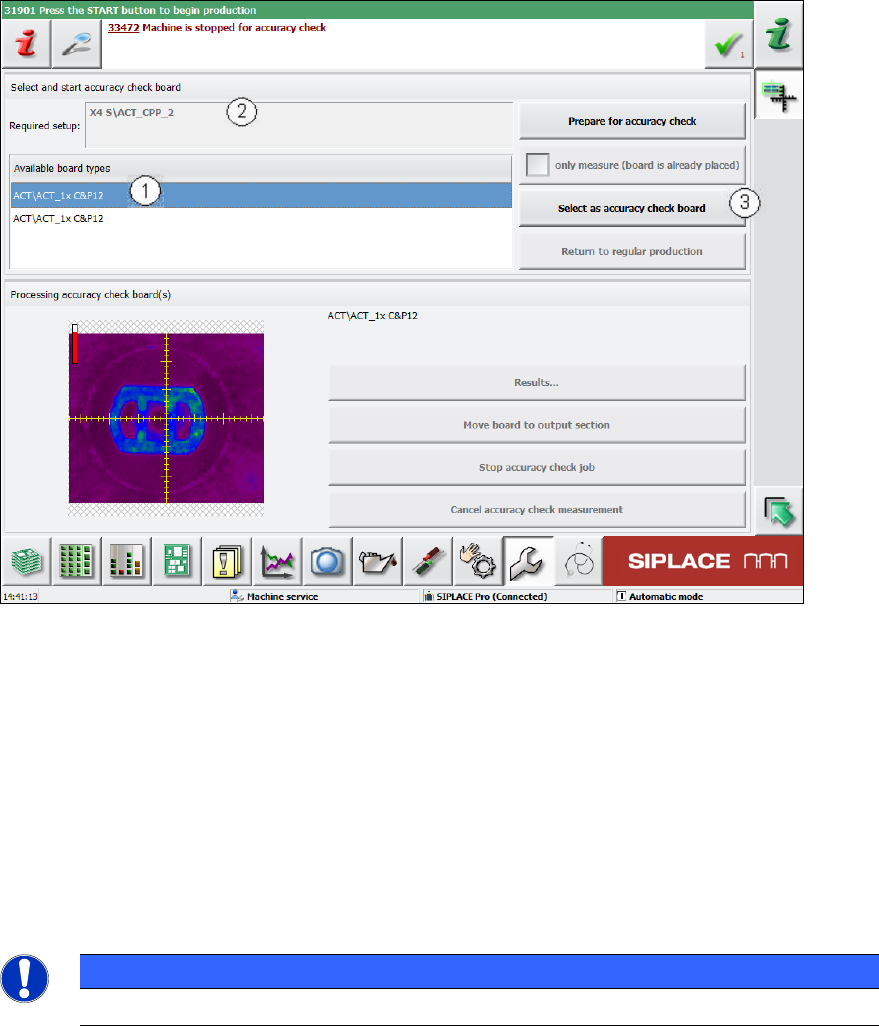Click Prepare for accuracy check button
Screen dimensions: 879x1026
pyautogui.click(x=632, y=121)
